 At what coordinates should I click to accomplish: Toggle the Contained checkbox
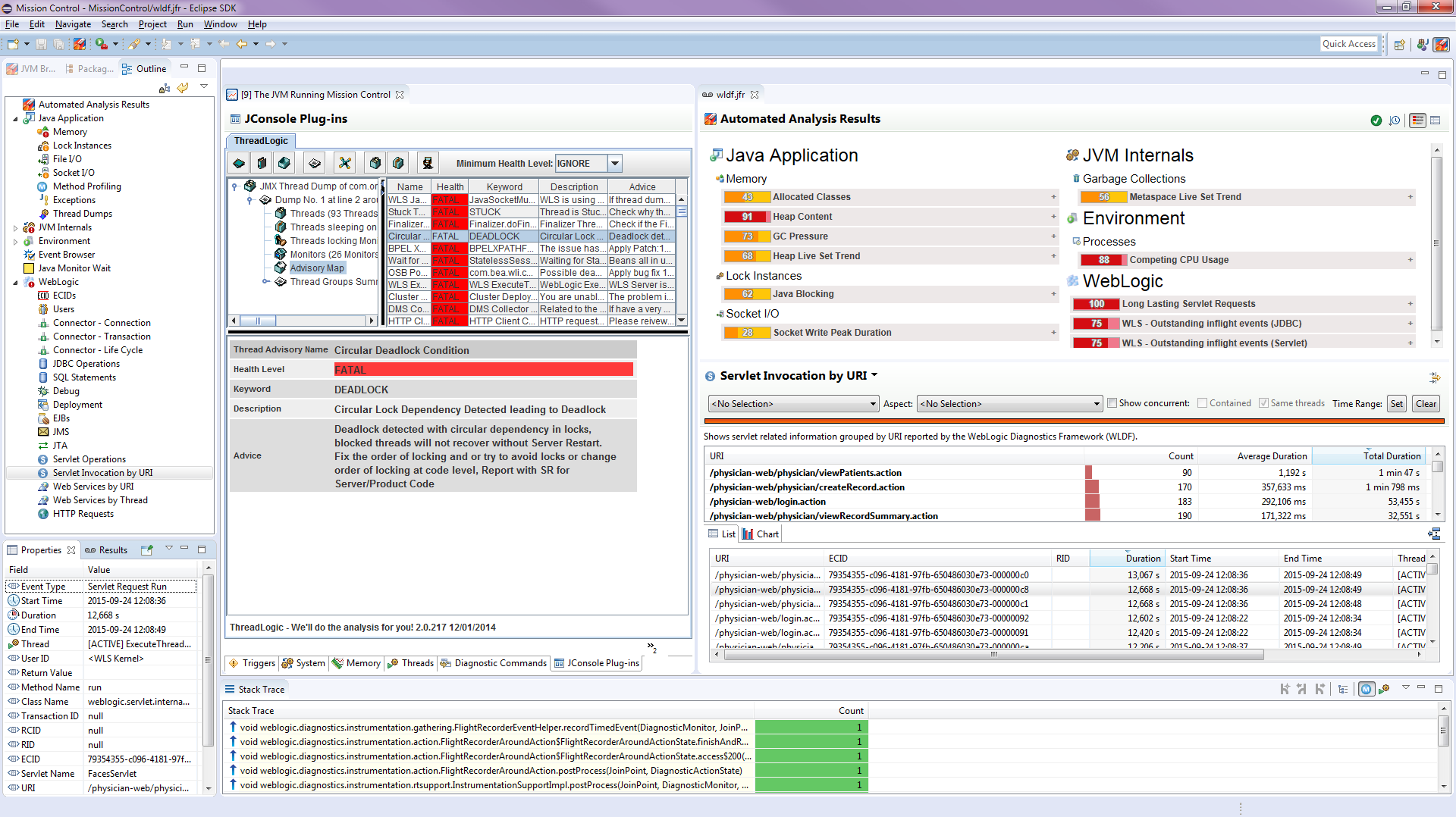(1203, 403)
